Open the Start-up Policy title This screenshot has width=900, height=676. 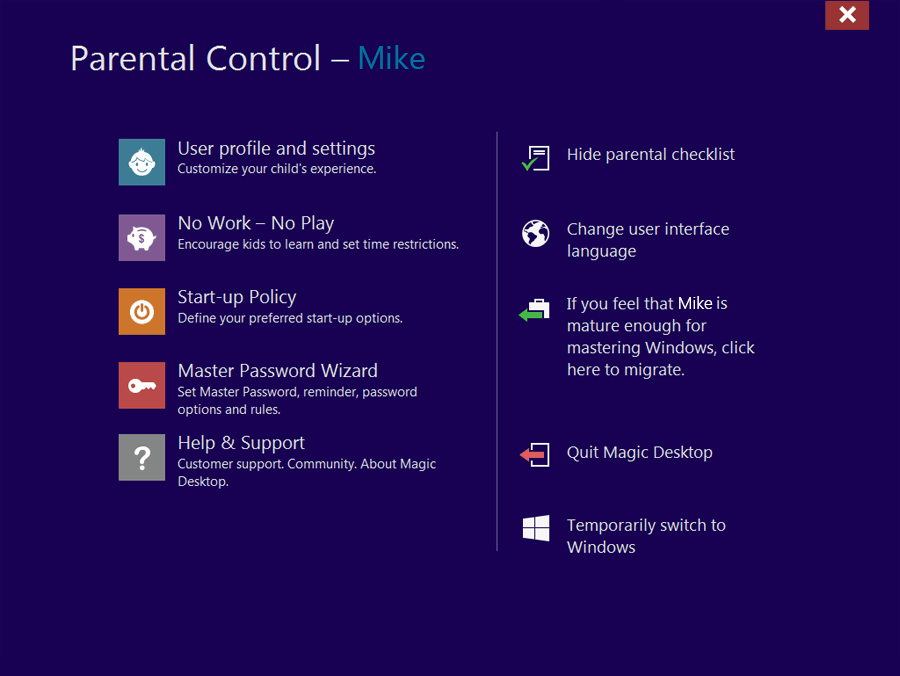coord(237,297)
